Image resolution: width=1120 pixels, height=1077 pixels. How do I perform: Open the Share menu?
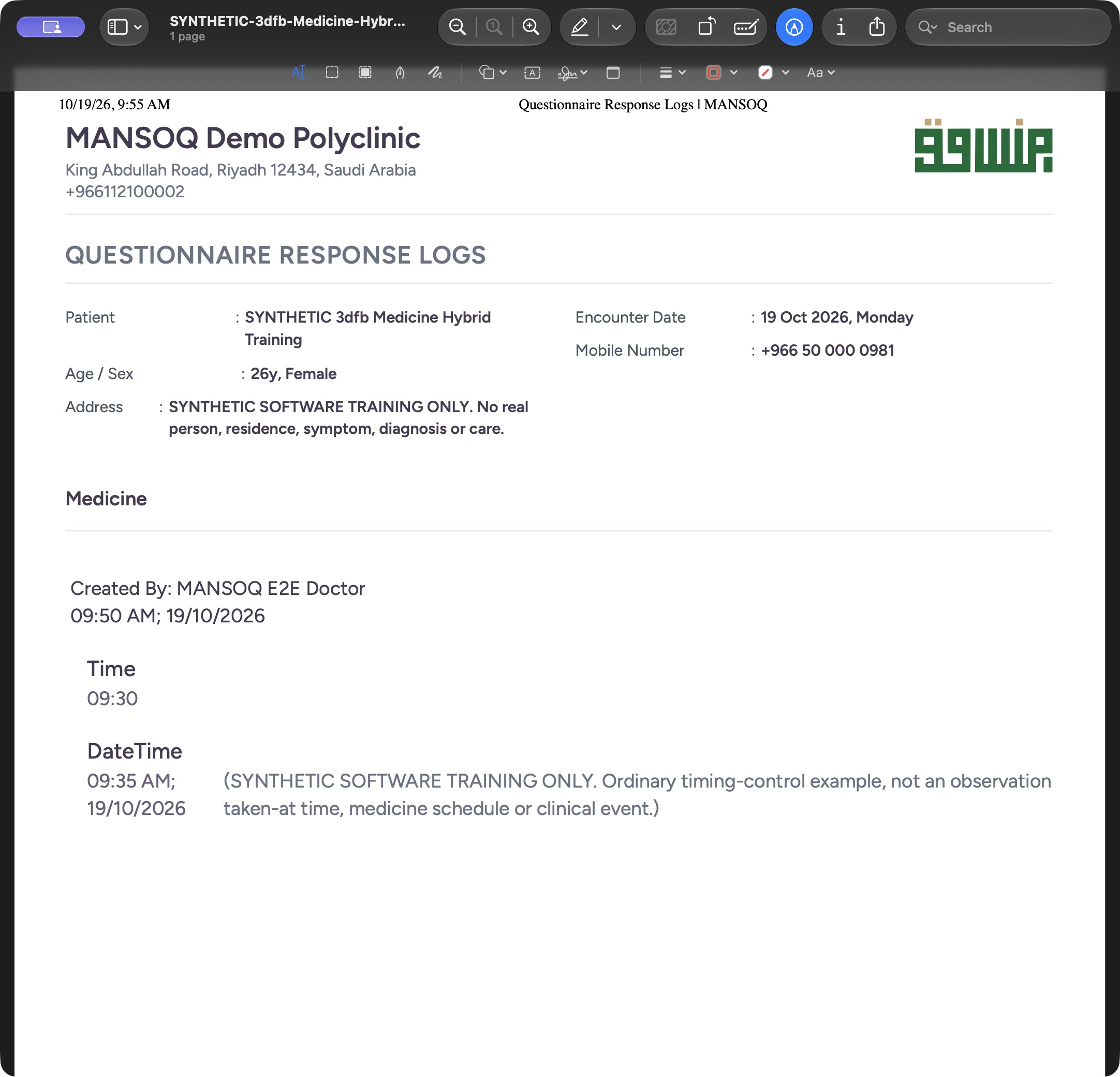[877, 27]
